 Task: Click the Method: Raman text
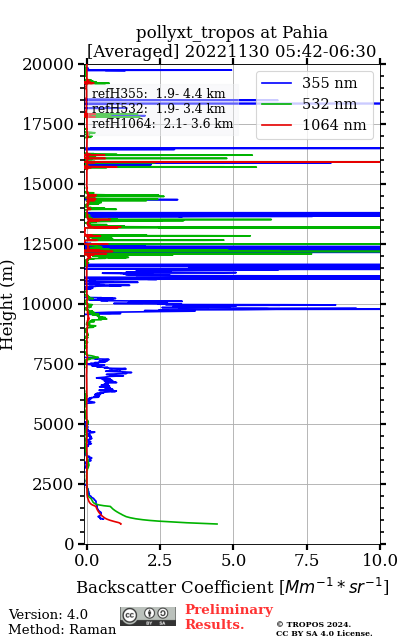pyautogui.click(x=62, y=630)
